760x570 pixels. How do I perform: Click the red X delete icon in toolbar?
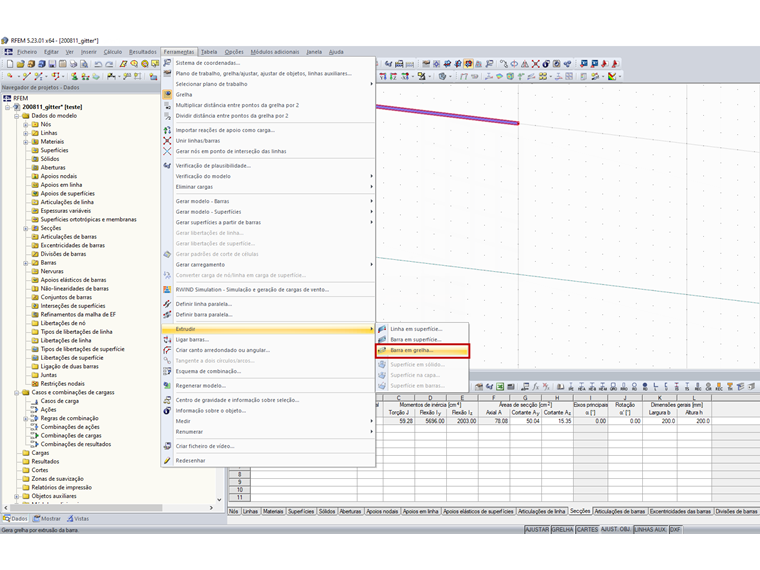536,64
